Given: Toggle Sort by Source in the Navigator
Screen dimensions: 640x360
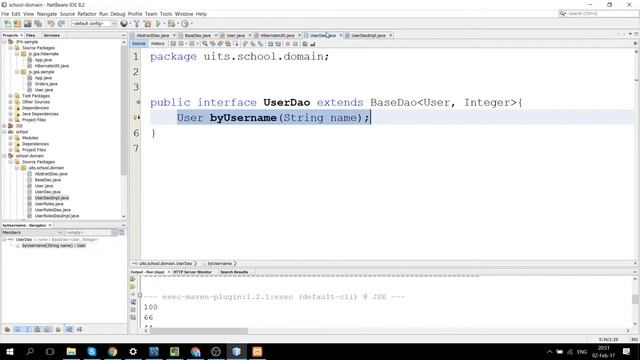Looking at the screenshot, I should 79,329.
